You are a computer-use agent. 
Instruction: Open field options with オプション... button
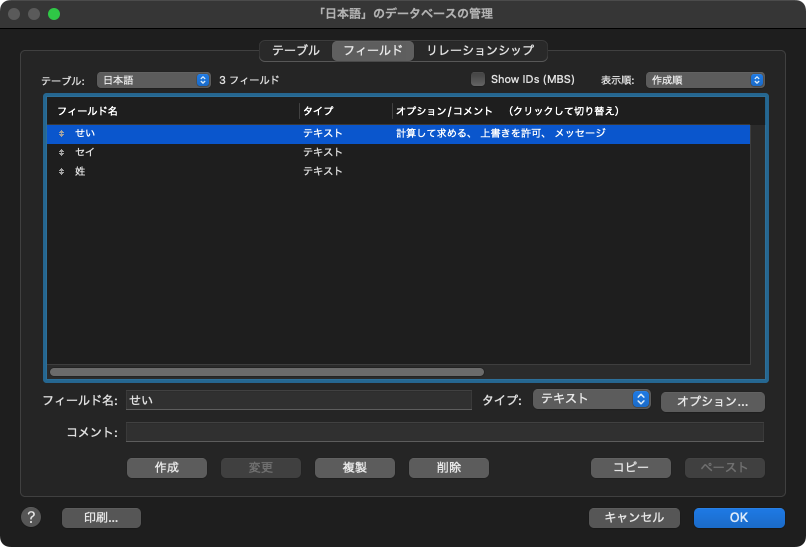coord(713,402)
